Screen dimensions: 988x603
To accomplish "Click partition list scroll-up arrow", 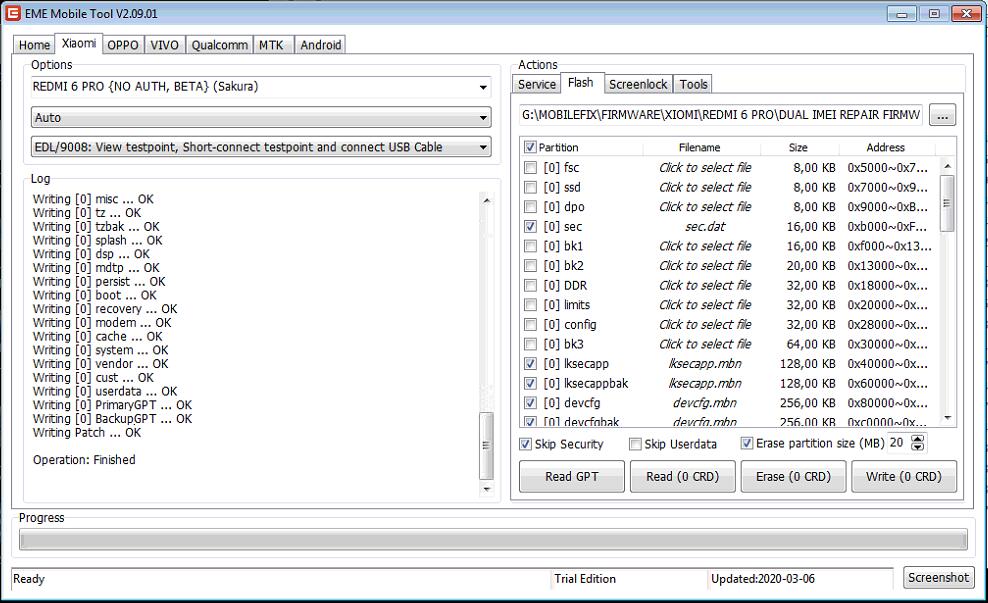I will [x=948, y=166].
